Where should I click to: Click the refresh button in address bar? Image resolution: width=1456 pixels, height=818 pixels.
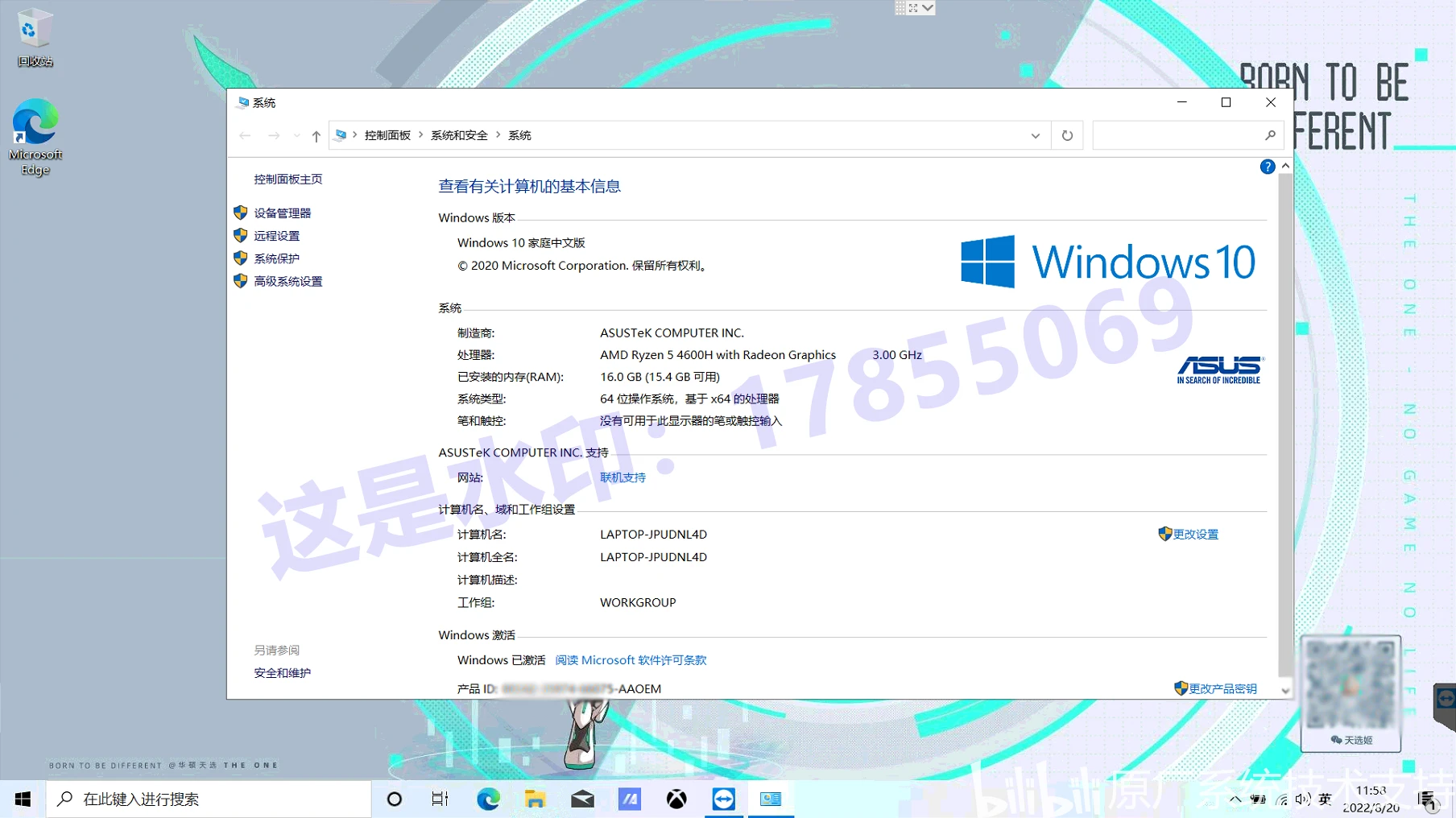pos(1067,135)
